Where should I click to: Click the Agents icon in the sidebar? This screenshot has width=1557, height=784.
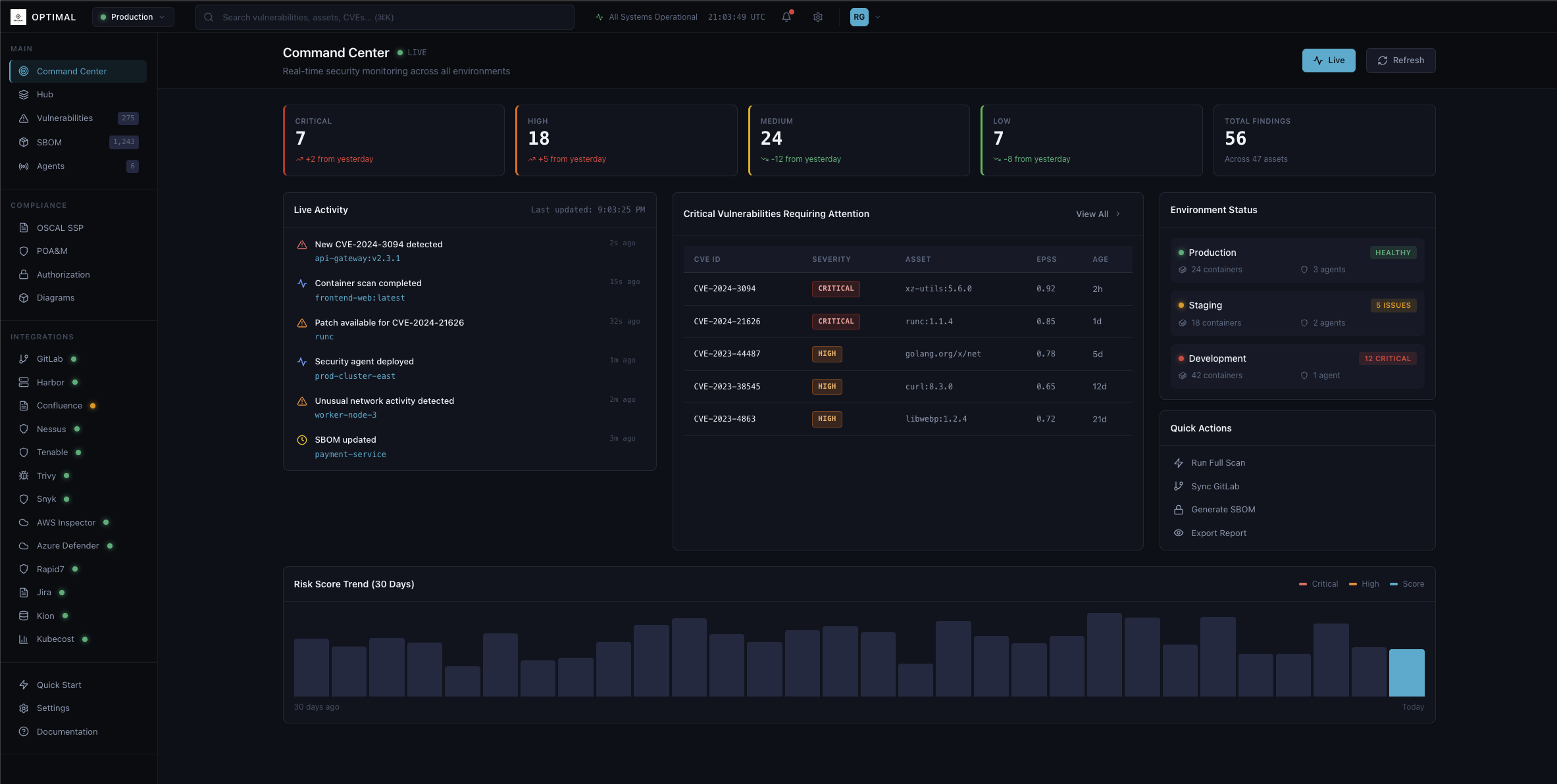point(23,166)
